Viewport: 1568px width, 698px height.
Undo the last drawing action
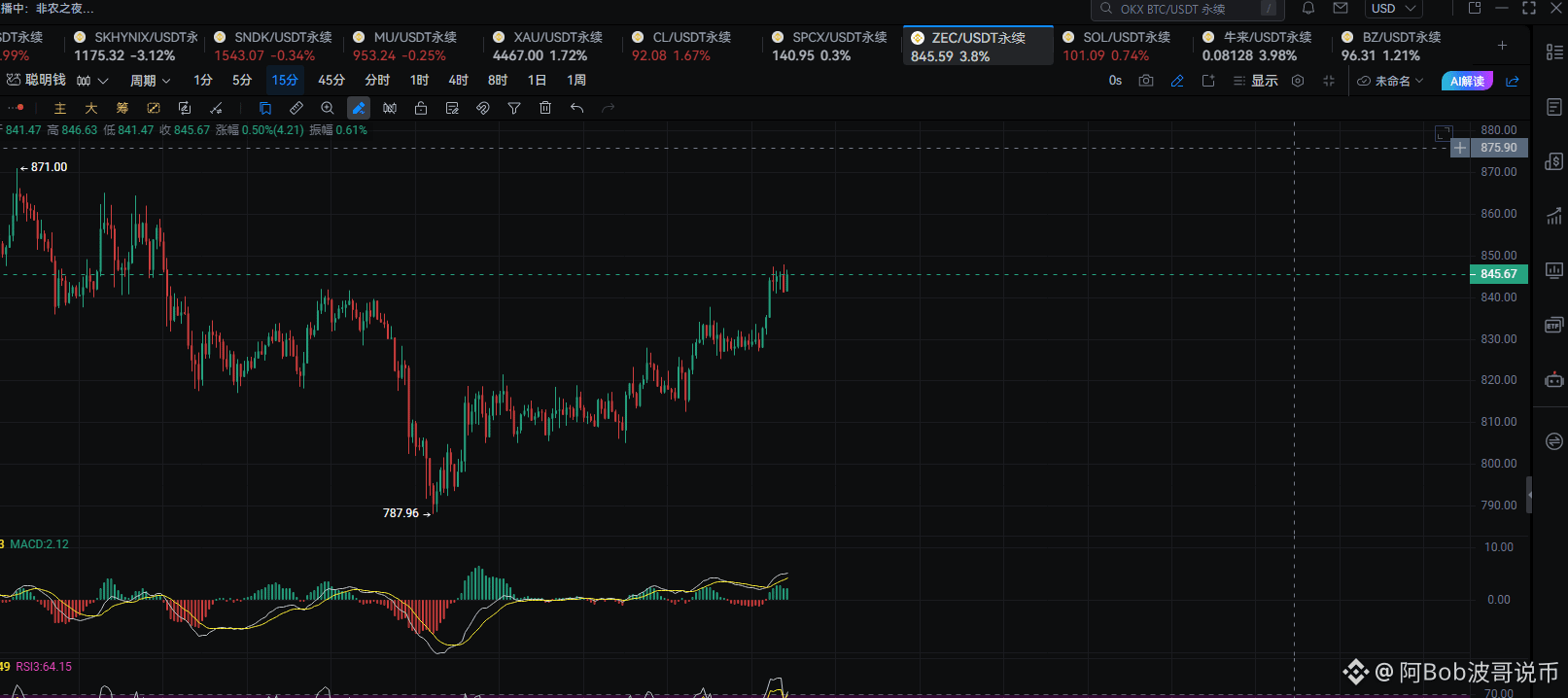pos(576,108)
